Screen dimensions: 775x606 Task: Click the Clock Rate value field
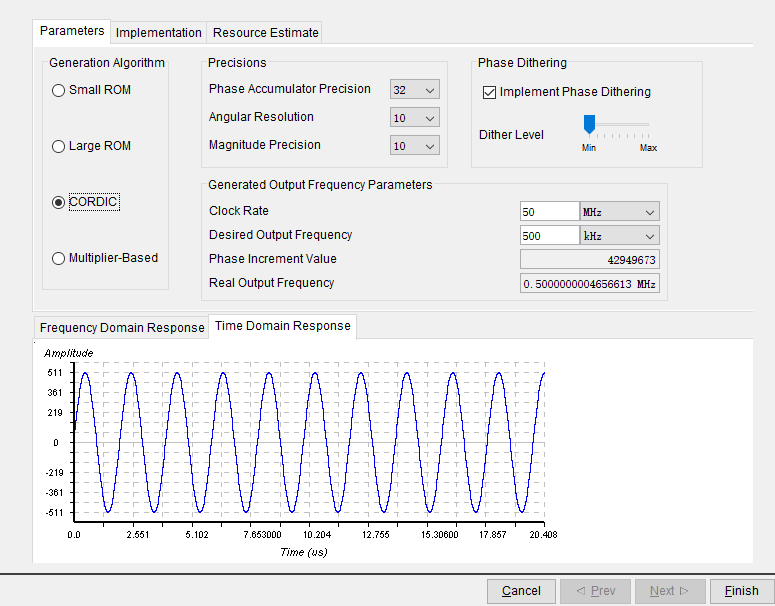click(549, 212)
